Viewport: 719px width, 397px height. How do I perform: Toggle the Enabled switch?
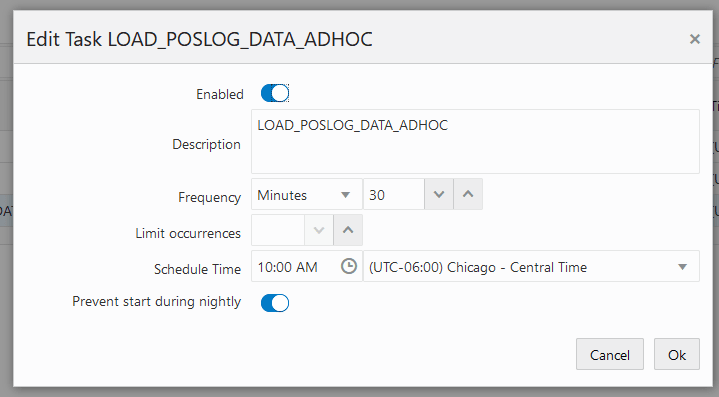tap(275, 93)
